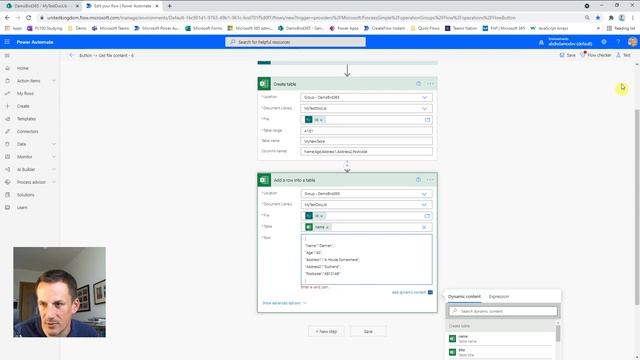Open file picker in Create table File field

[x=427, y=120]
